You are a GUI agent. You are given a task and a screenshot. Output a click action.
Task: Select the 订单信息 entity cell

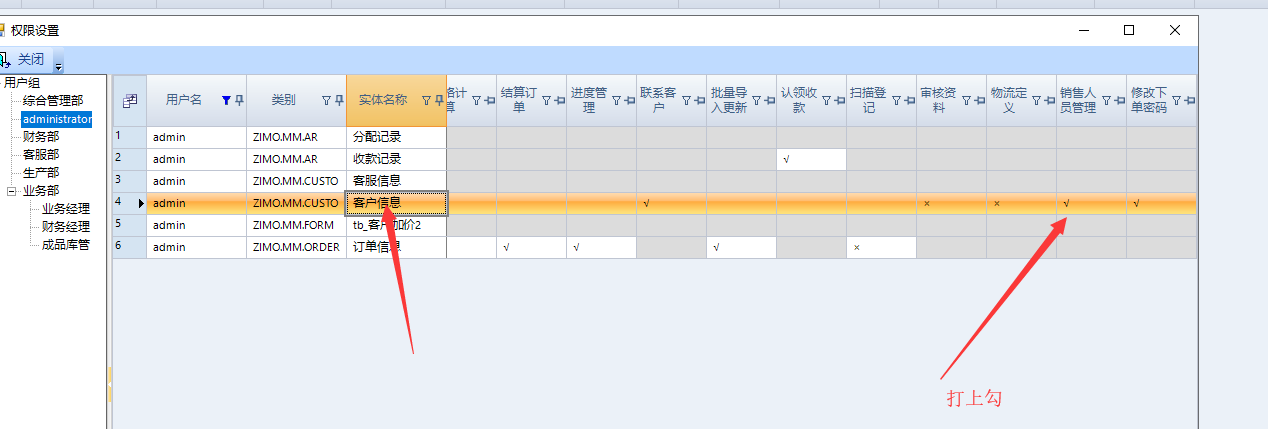click(395, 247)
